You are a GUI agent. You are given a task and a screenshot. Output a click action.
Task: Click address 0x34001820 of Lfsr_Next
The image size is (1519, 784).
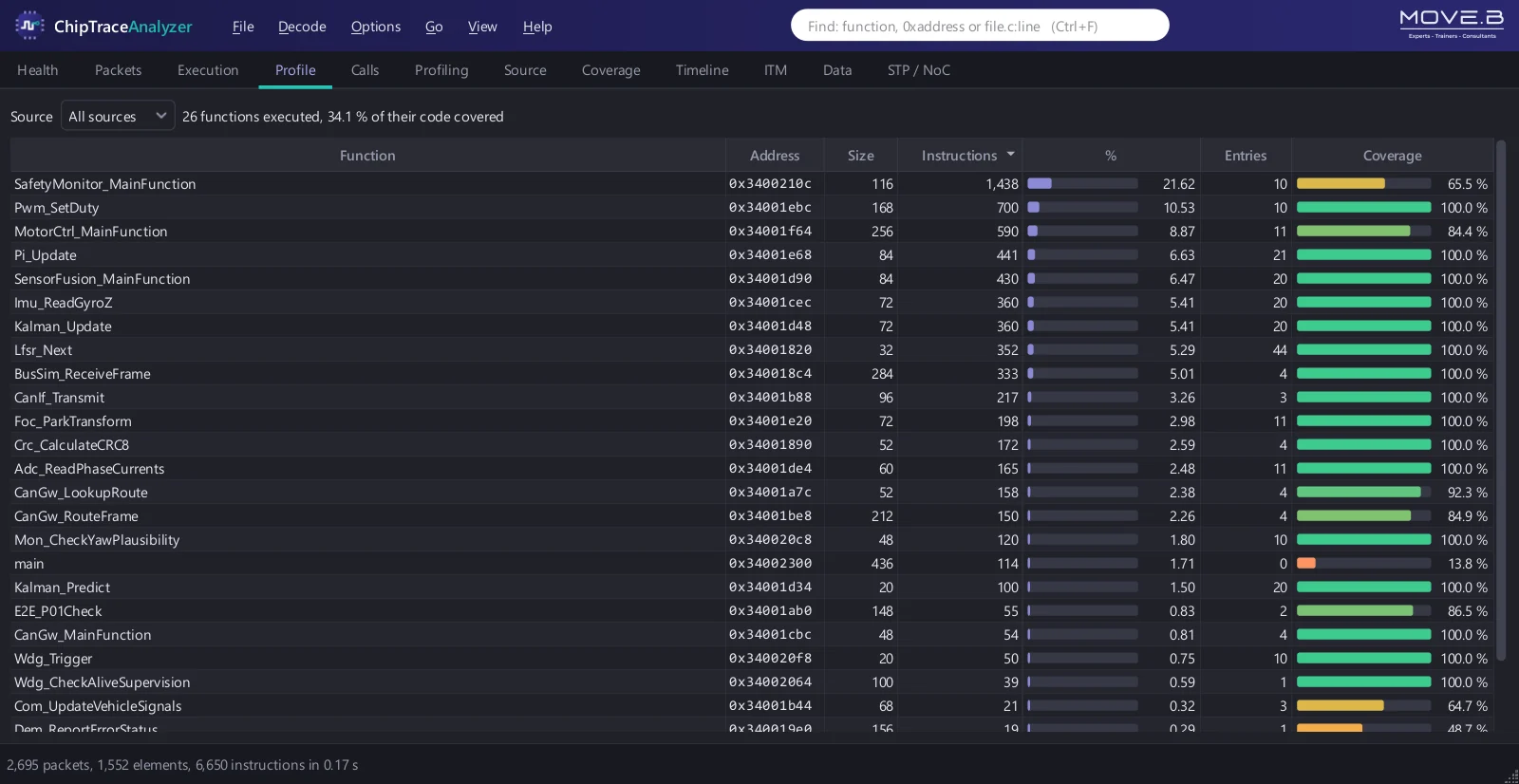770,350
